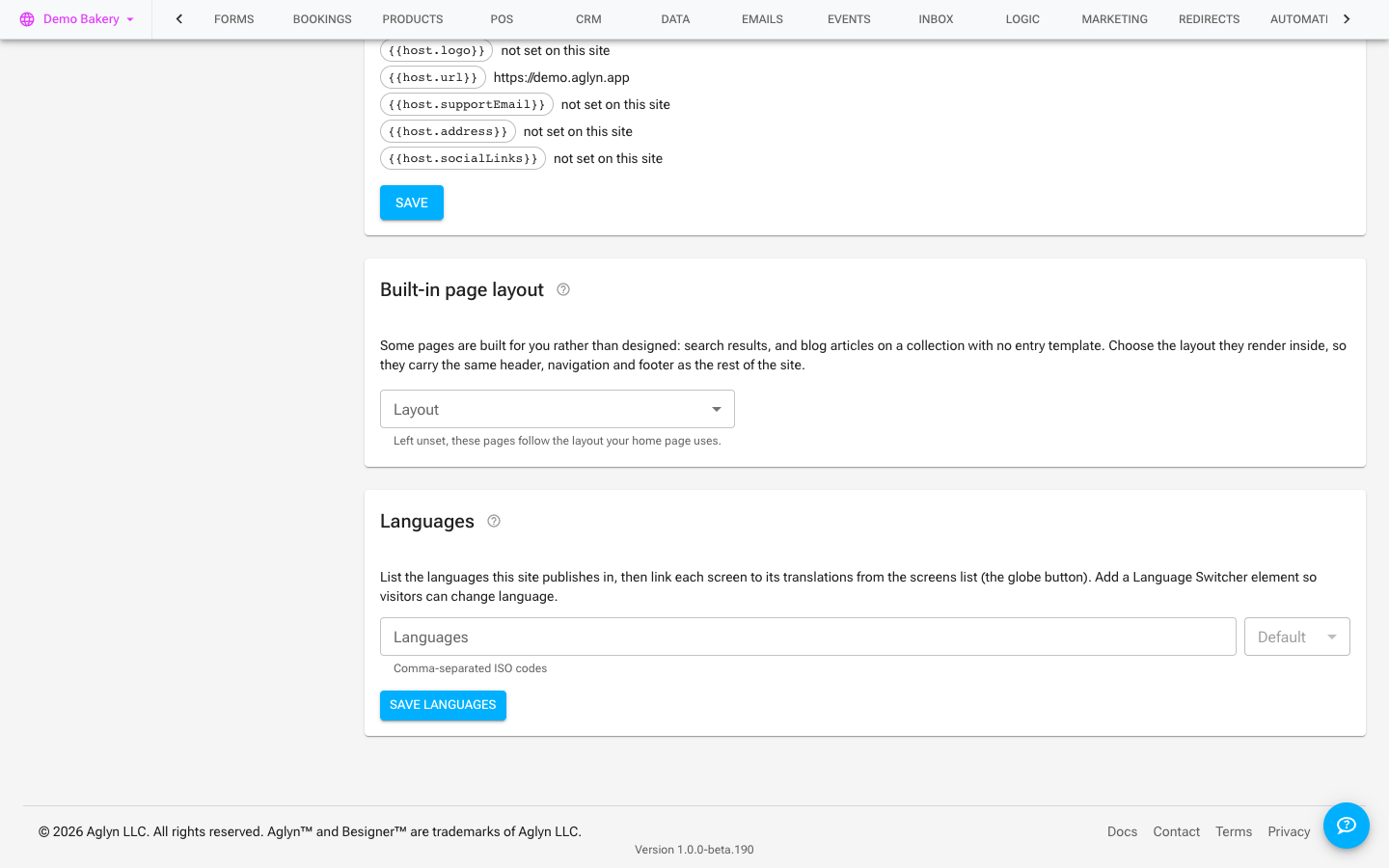Open the Contact footer link

tap(1177, 831)
